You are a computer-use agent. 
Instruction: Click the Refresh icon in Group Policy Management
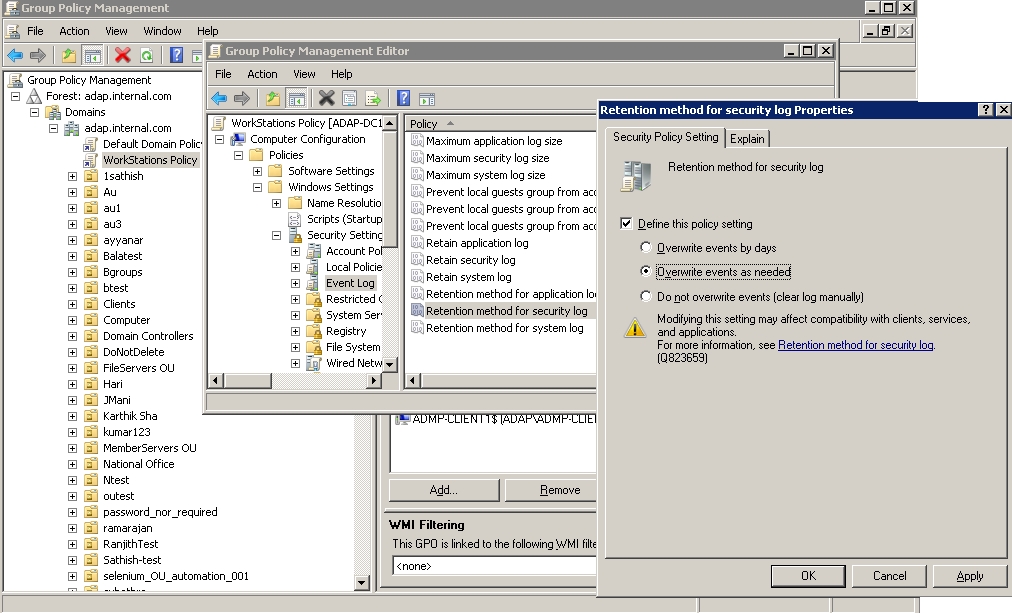click(146, 53)
